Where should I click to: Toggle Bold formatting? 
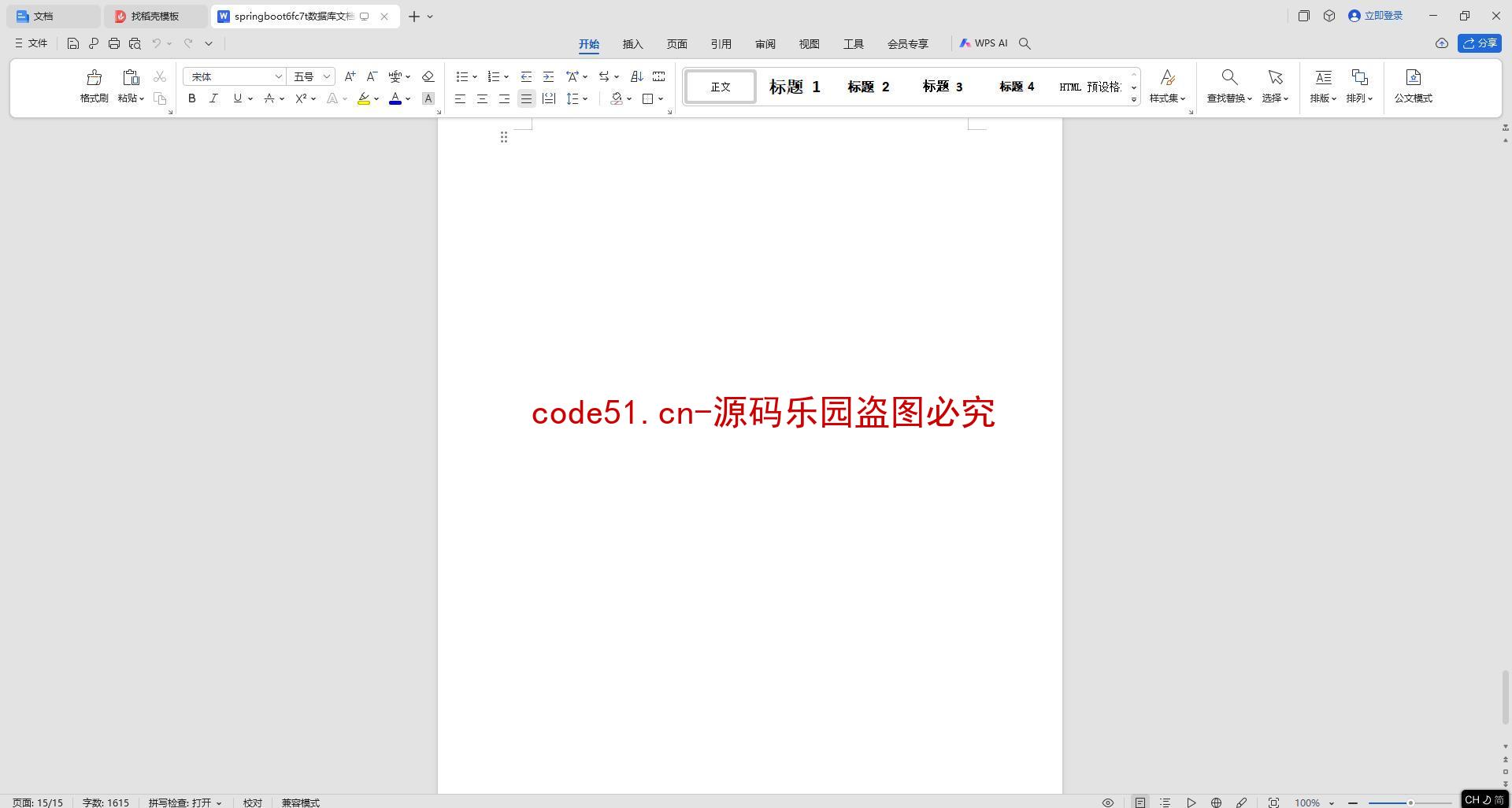191,98
